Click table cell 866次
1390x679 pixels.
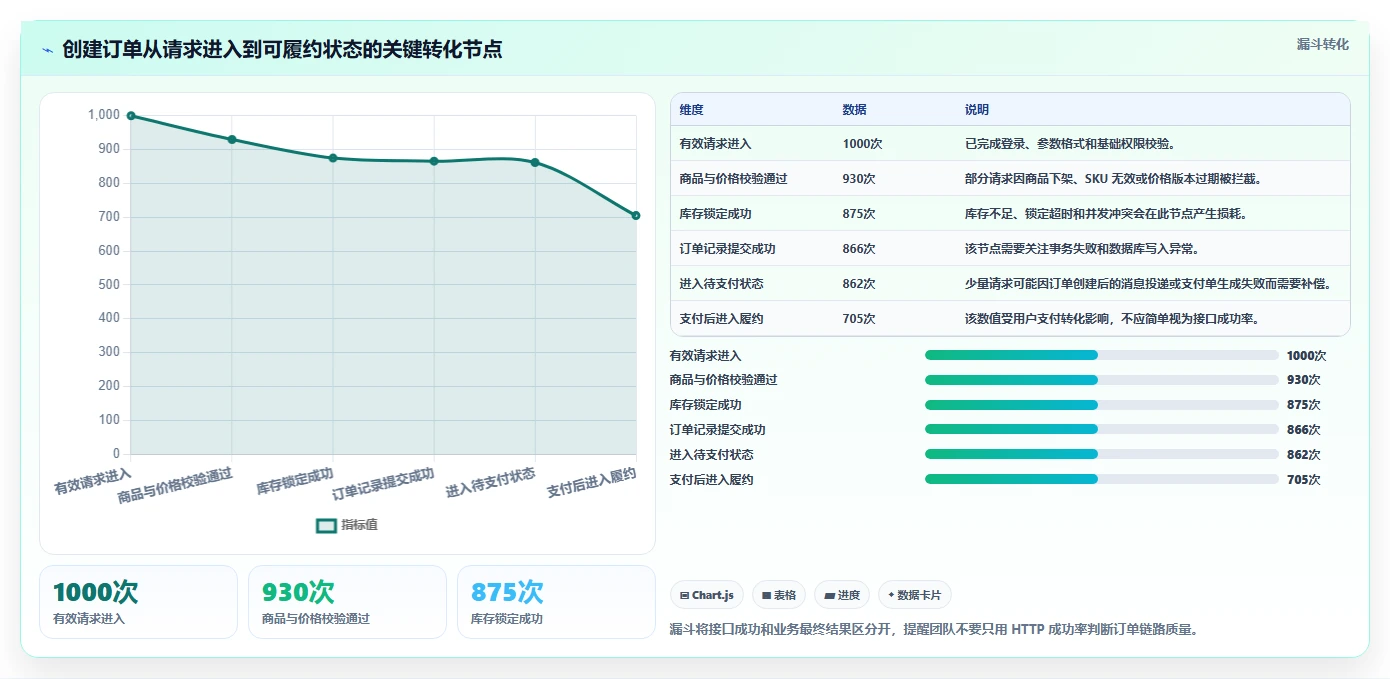[859, 249]
